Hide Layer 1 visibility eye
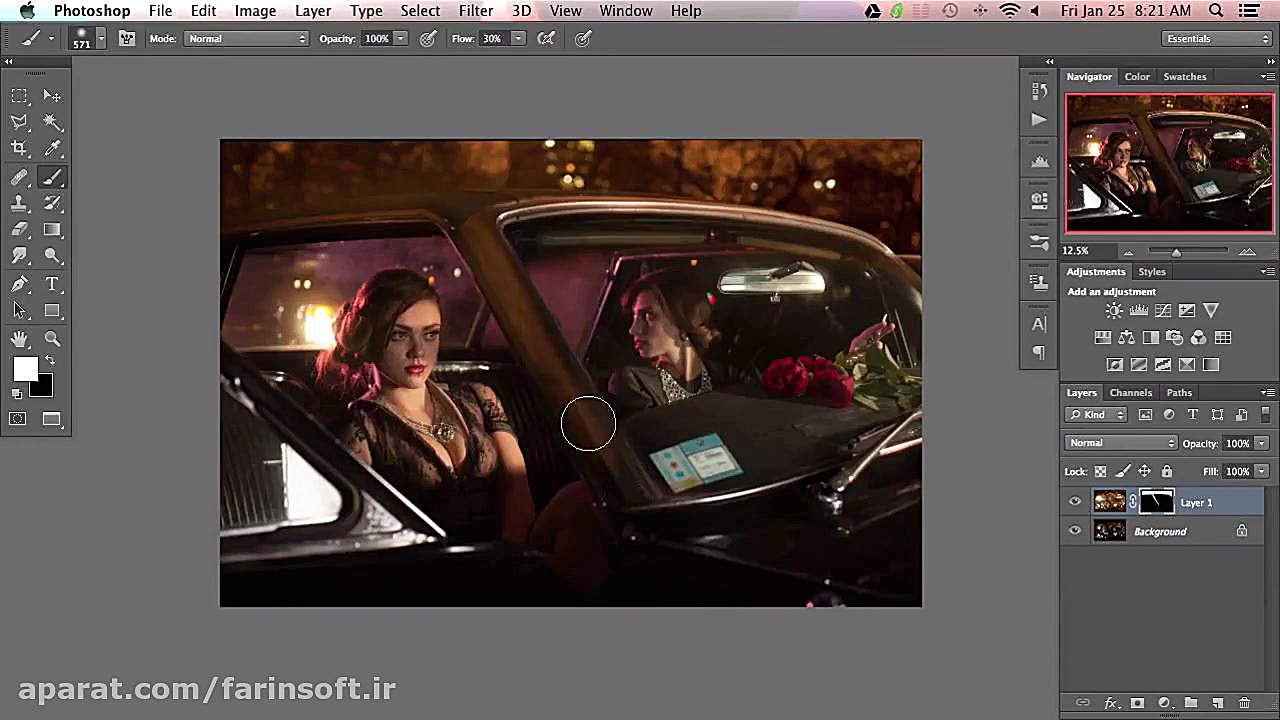The image size is (1280, 720). pos(1075,502)
